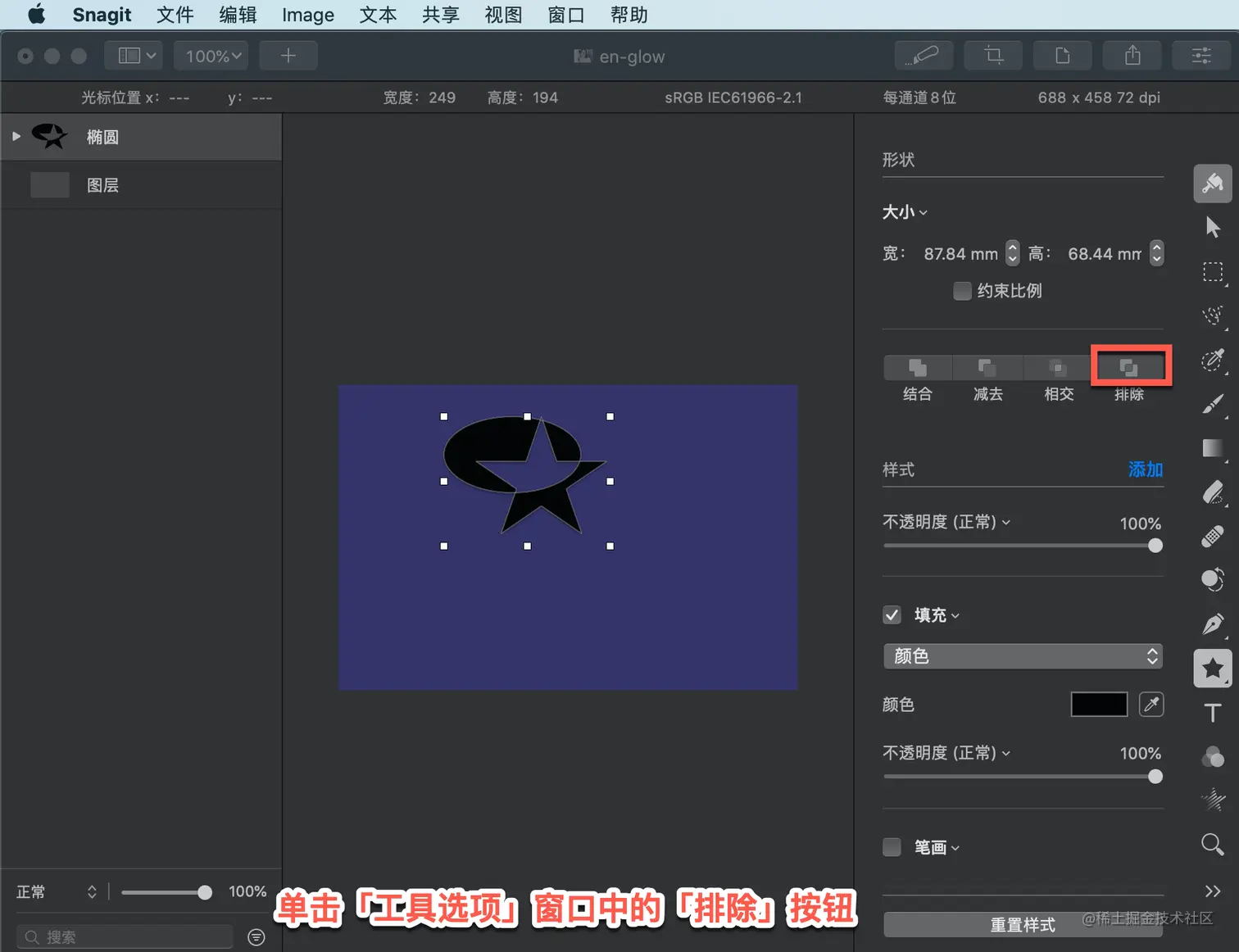Open the style 不透明度 (正常) blend dropdown
1239x952 pixels.
(946, 522)
